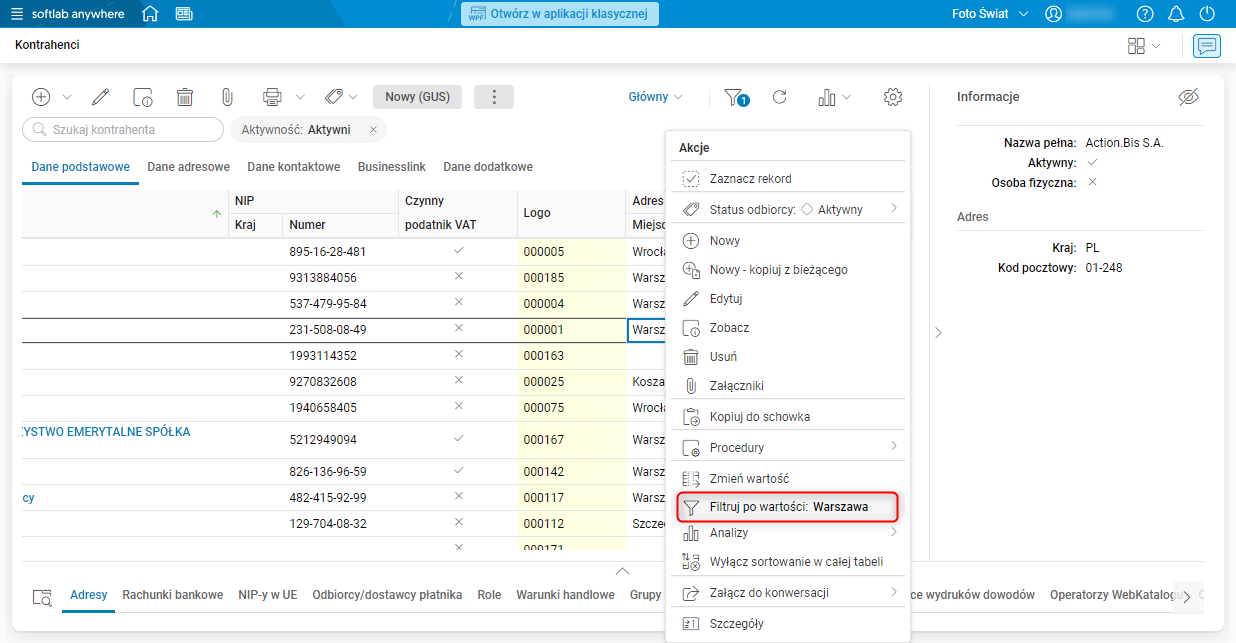Open the Rachunki bankowe bottom tab
Screen dimensions: 1236x643
click(x=173, y=594)
